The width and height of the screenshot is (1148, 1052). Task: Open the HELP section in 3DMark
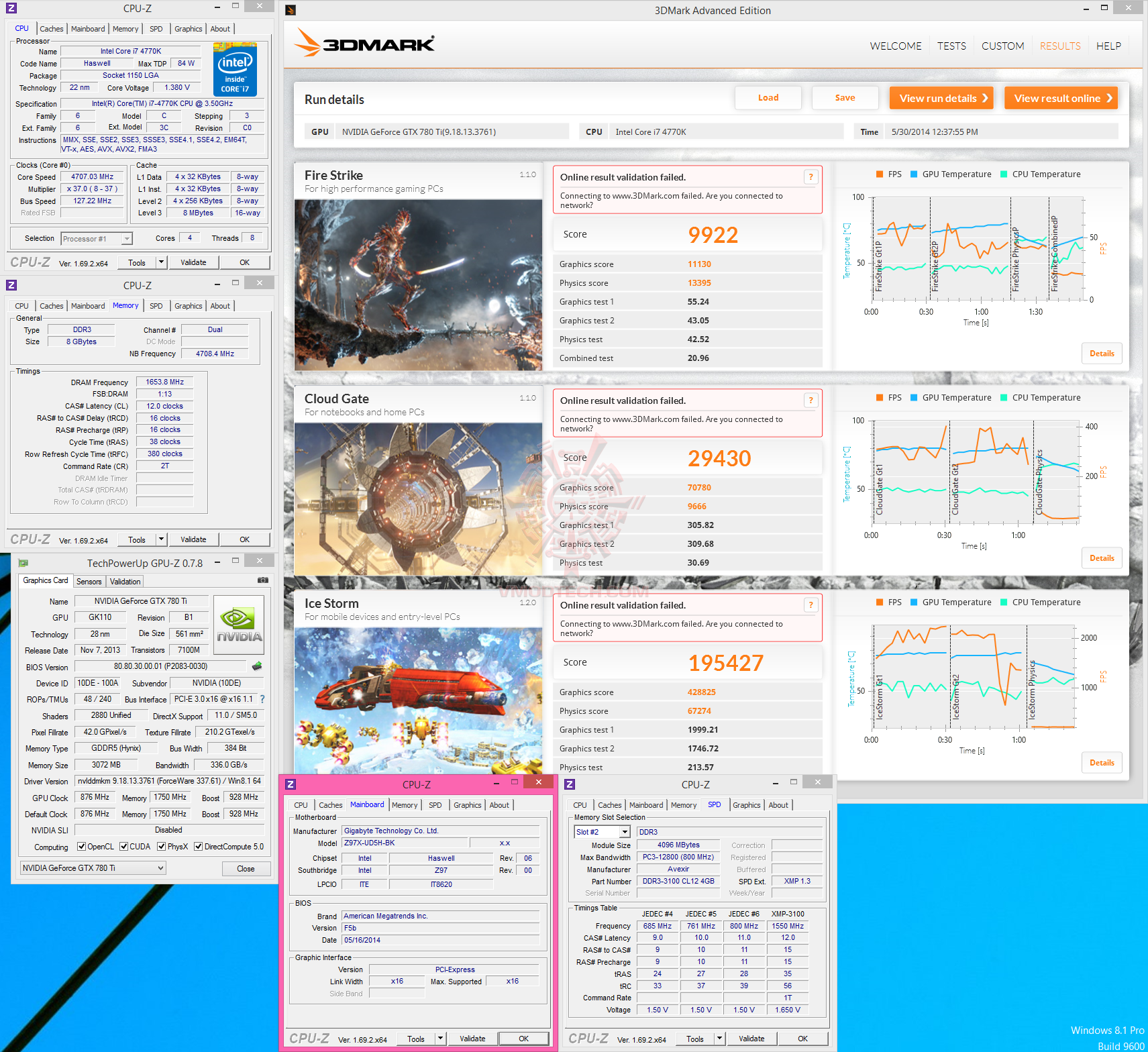point(1108,46)
